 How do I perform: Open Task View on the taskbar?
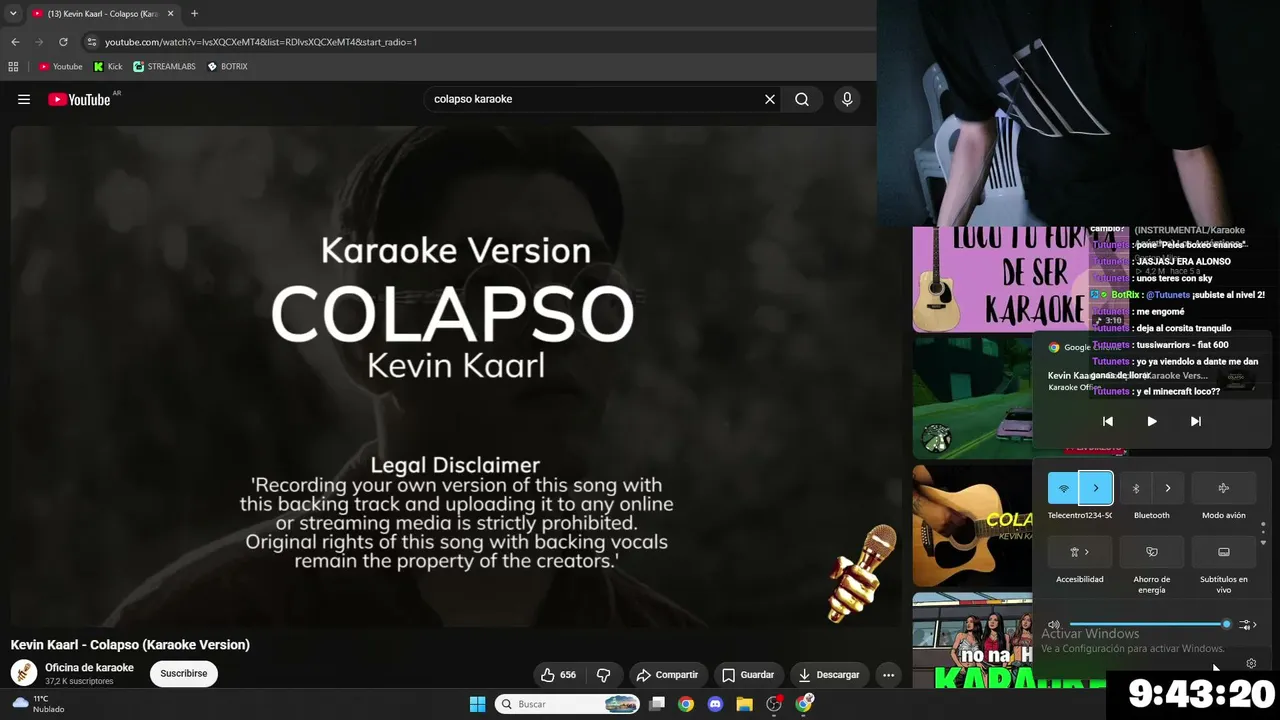[657, 704]
